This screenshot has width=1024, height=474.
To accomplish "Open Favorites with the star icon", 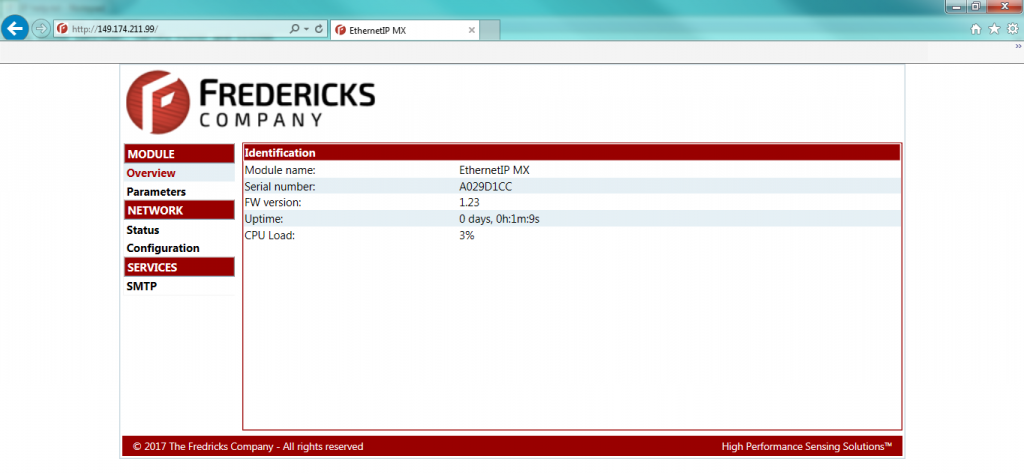I will (994, 29).
